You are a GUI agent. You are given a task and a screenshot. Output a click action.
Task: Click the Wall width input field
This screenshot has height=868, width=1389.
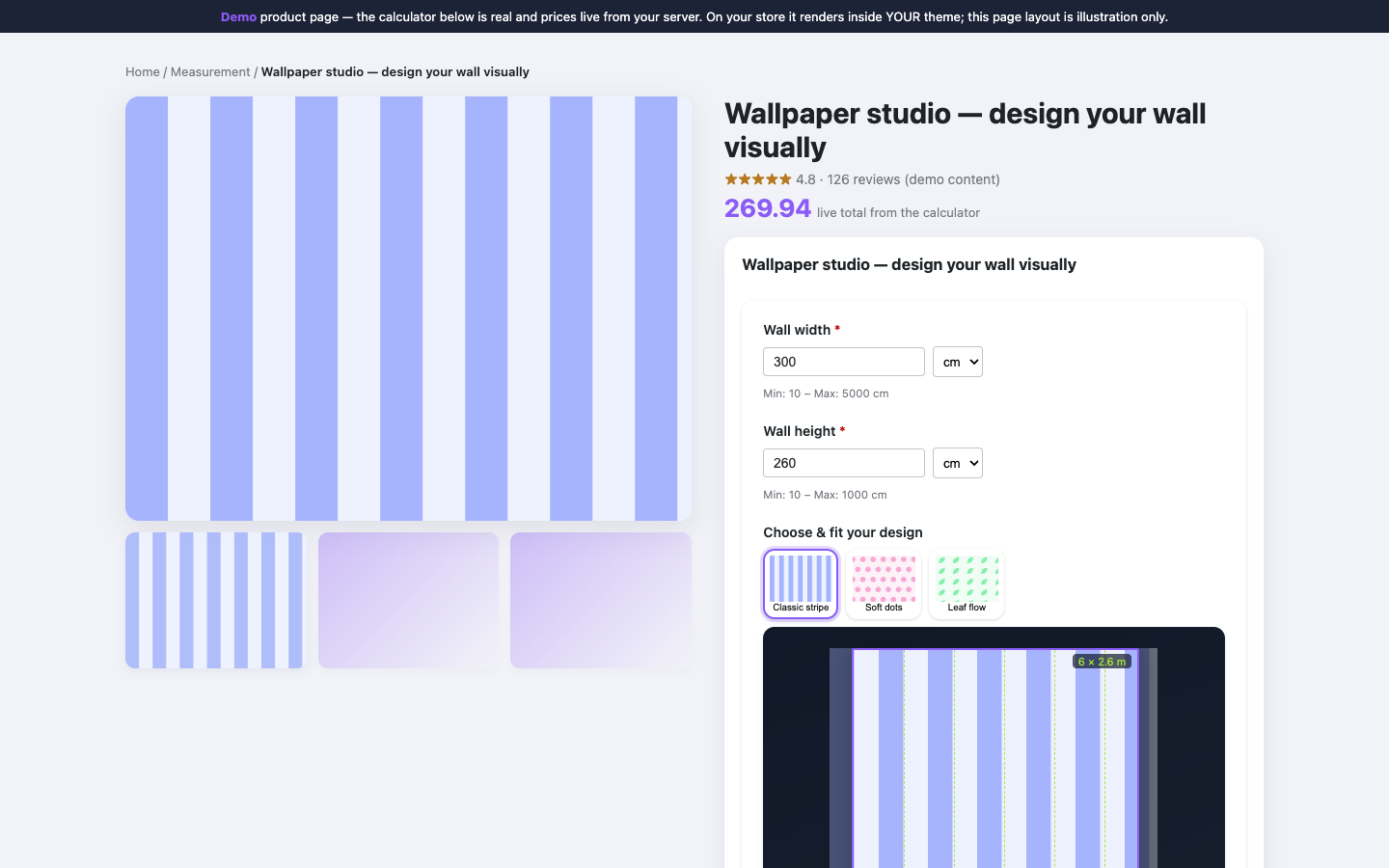tap(844, 362)
